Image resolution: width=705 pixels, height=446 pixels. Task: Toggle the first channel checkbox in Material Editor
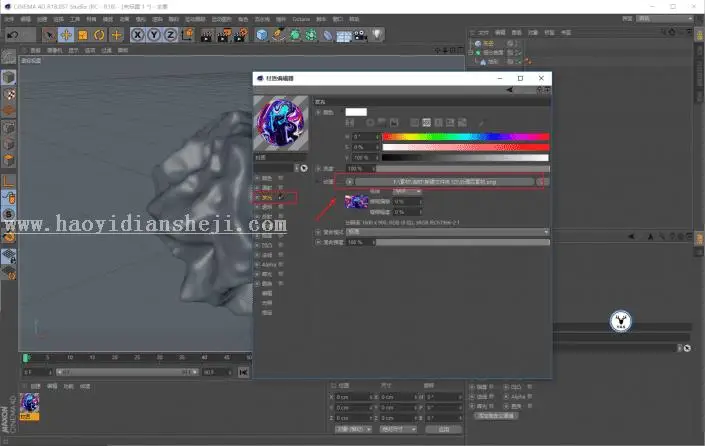click(x=281, y=178)
